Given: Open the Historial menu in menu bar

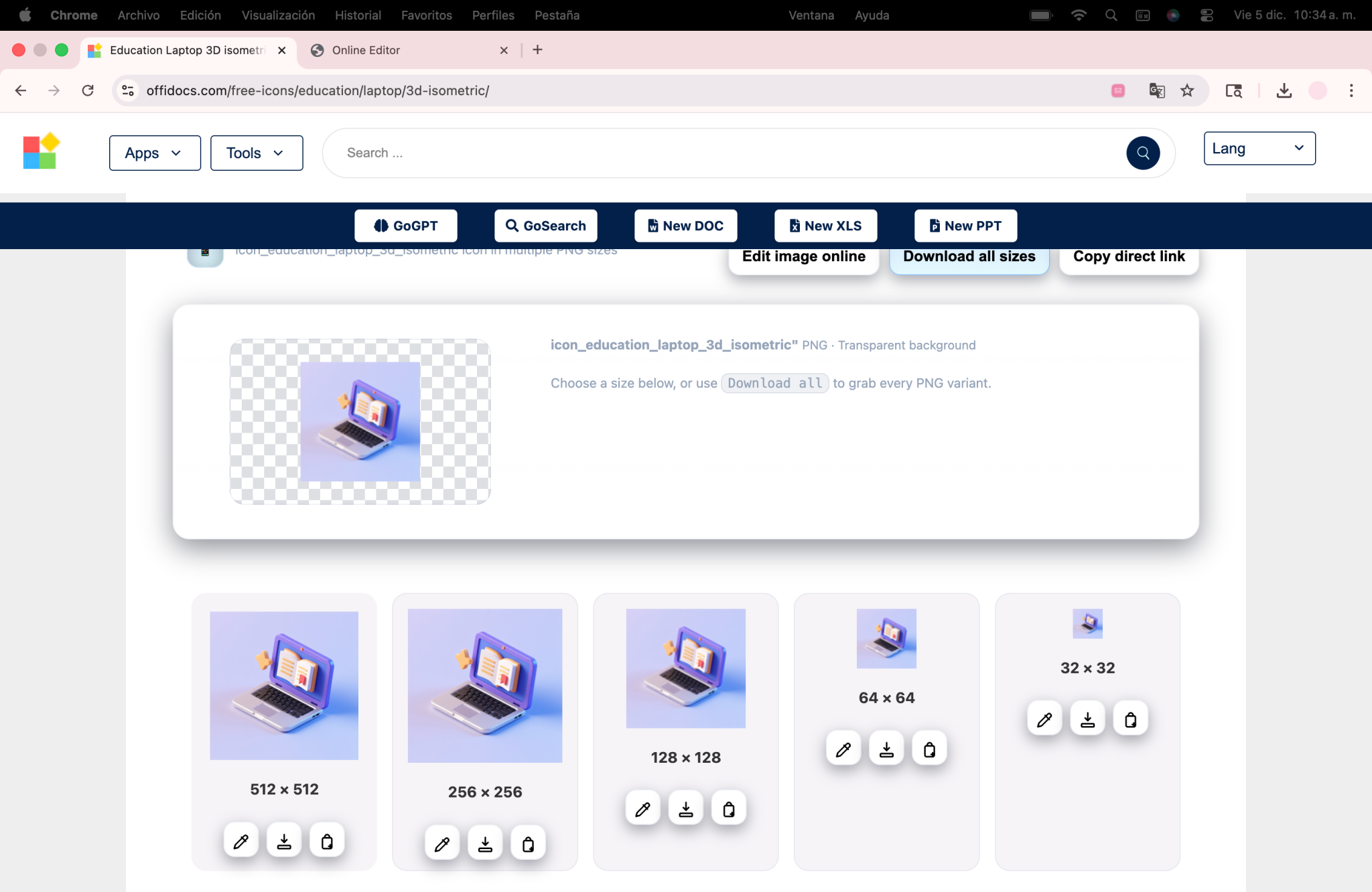Looking at the screenshot, I should (x=358, y=15).
